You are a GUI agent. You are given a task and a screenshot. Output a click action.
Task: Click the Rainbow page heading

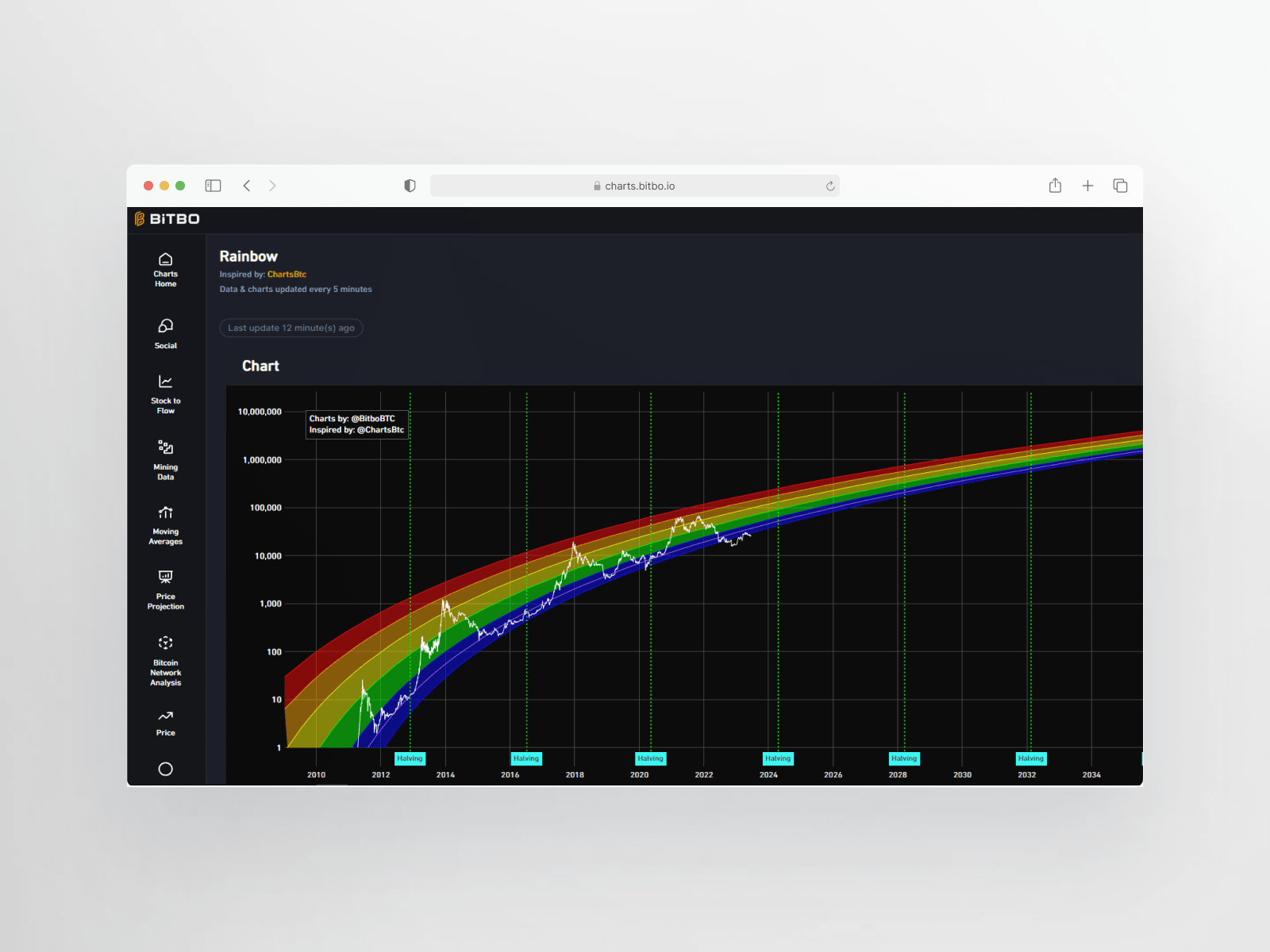click(248, 256)
